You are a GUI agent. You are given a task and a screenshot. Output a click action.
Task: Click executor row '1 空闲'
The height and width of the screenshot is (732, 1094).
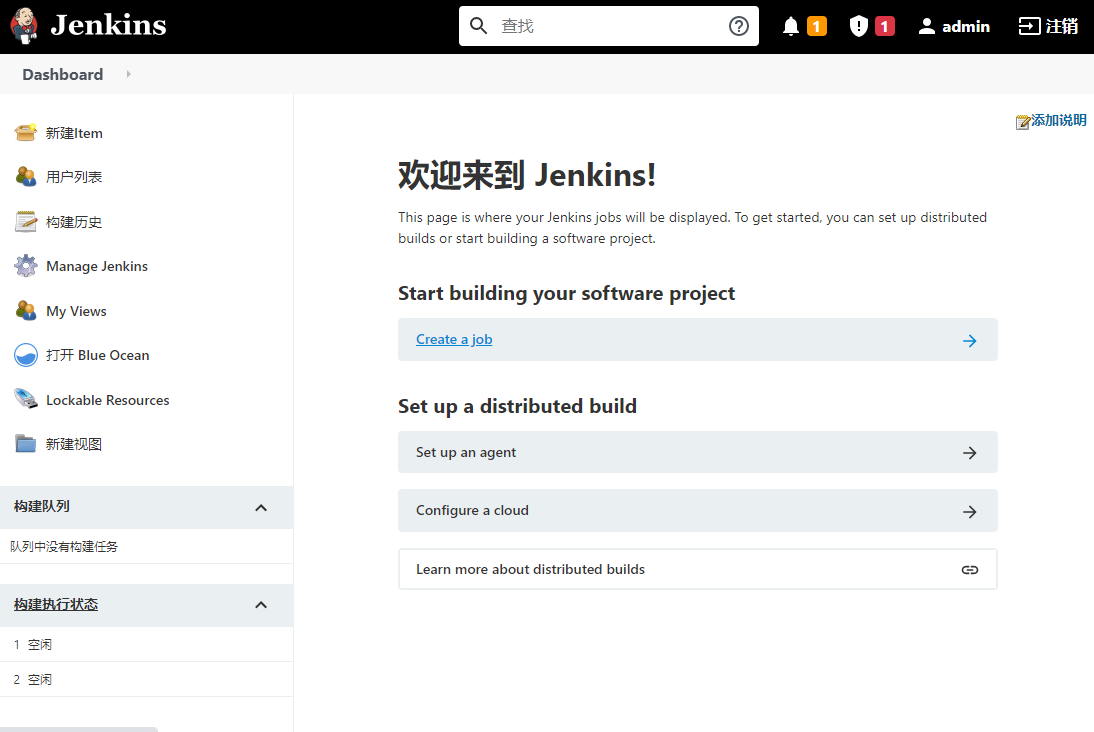pyautogui.click(x=147, y=644)
